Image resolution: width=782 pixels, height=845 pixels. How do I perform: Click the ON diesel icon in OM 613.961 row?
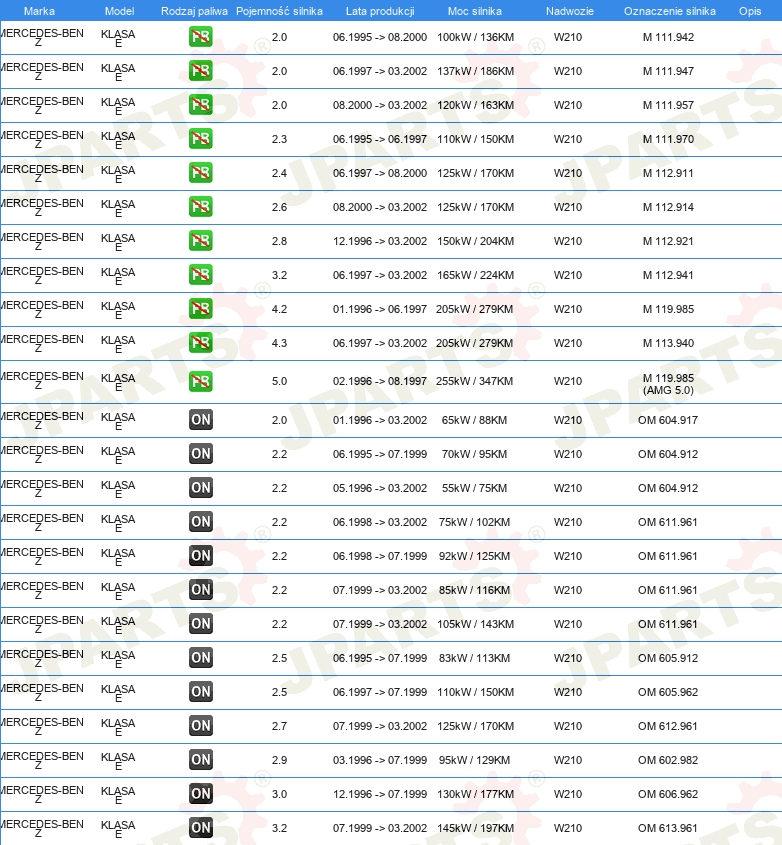(200, 827)
